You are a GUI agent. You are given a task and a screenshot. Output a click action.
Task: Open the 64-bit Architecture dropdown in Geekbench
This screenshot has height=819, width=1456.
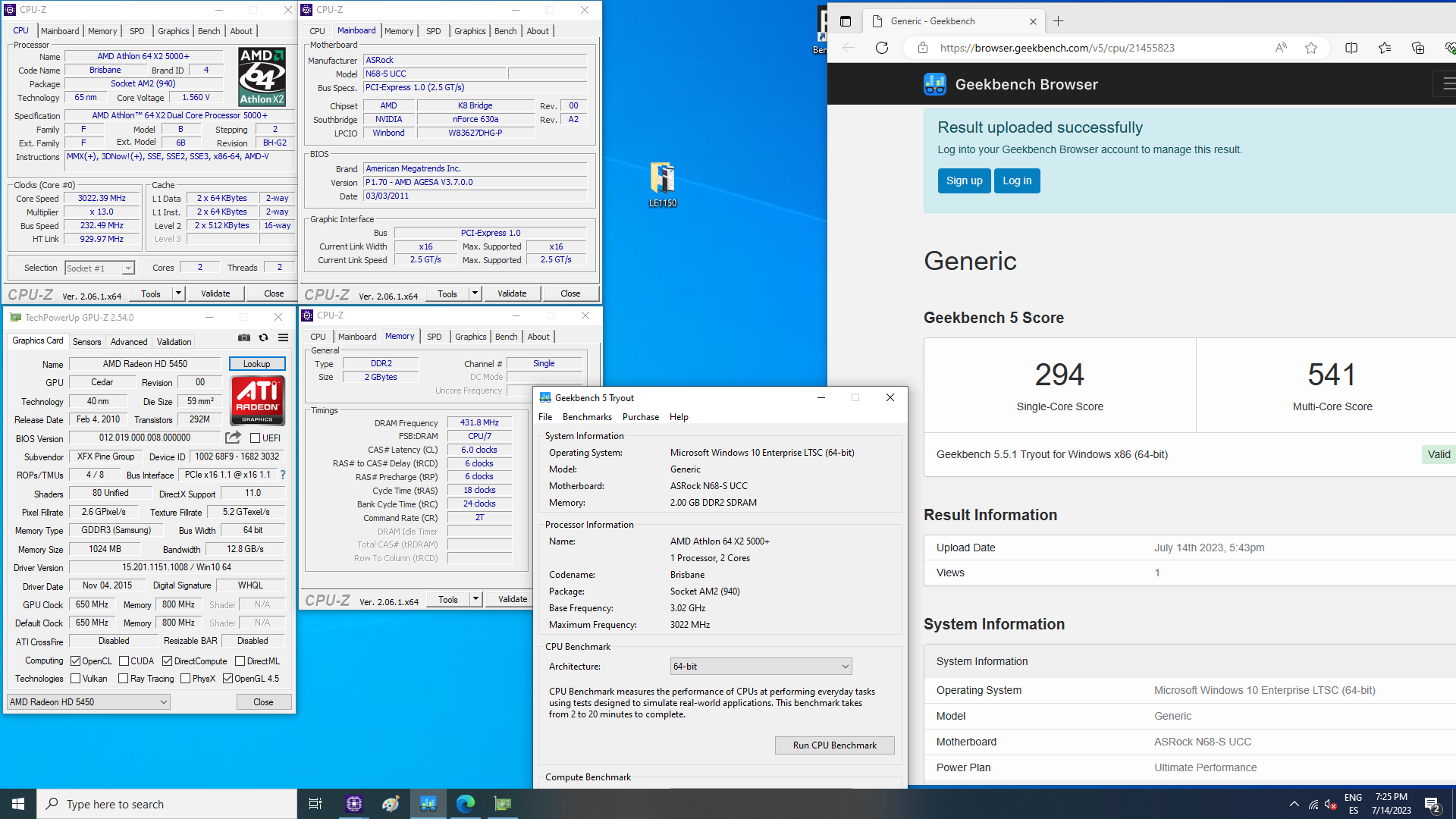click(761, 667)
